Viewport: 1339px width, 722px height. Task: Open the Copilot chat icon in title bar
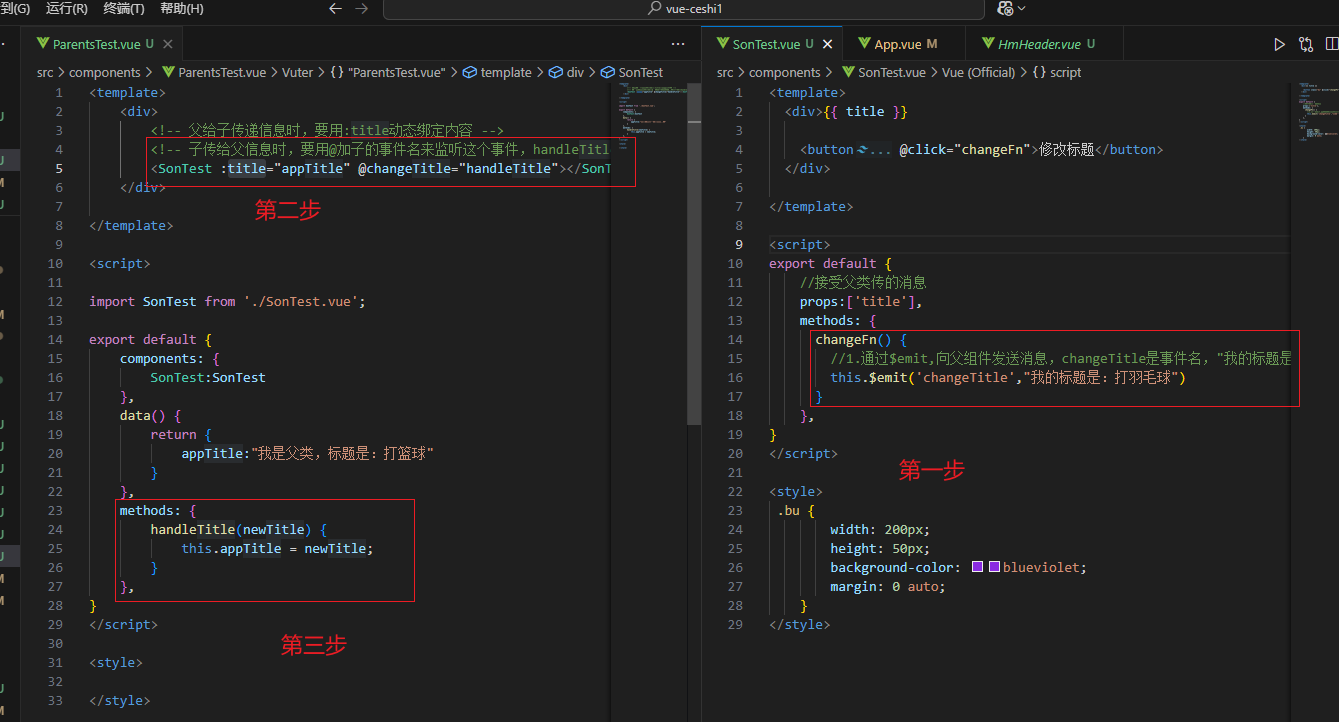(x=1005, y=8)
